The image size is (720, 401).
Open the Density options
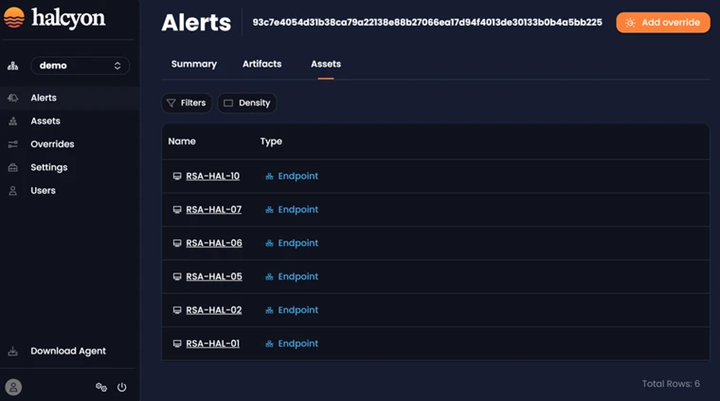(247, 103)
